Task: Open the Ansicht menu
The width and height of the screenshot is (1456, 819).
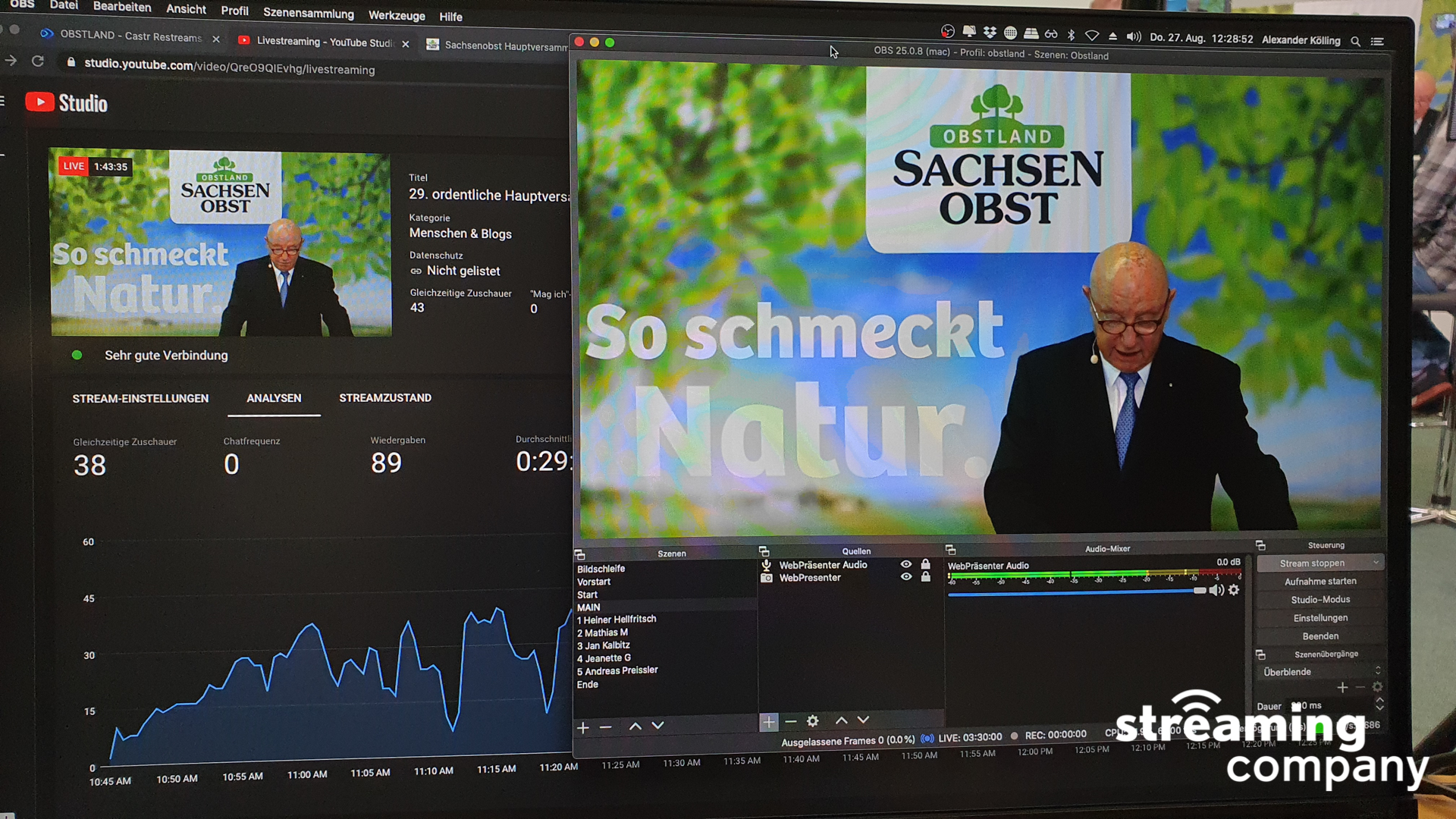Action: (x=186, y=9)
